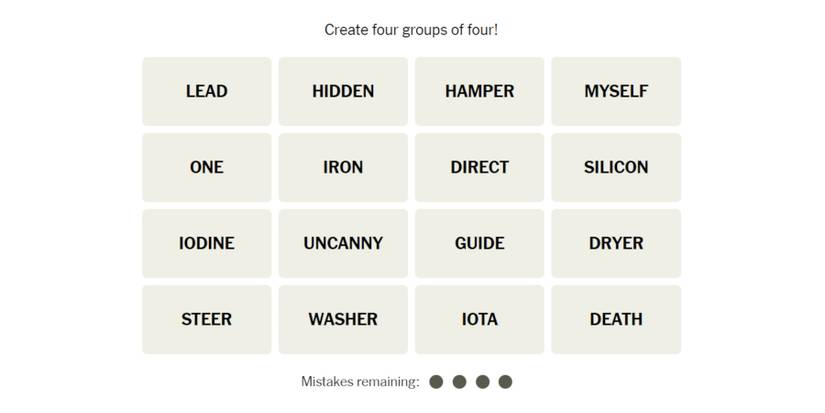Click the 'Create four groups of four!' heading

(411, 30)
